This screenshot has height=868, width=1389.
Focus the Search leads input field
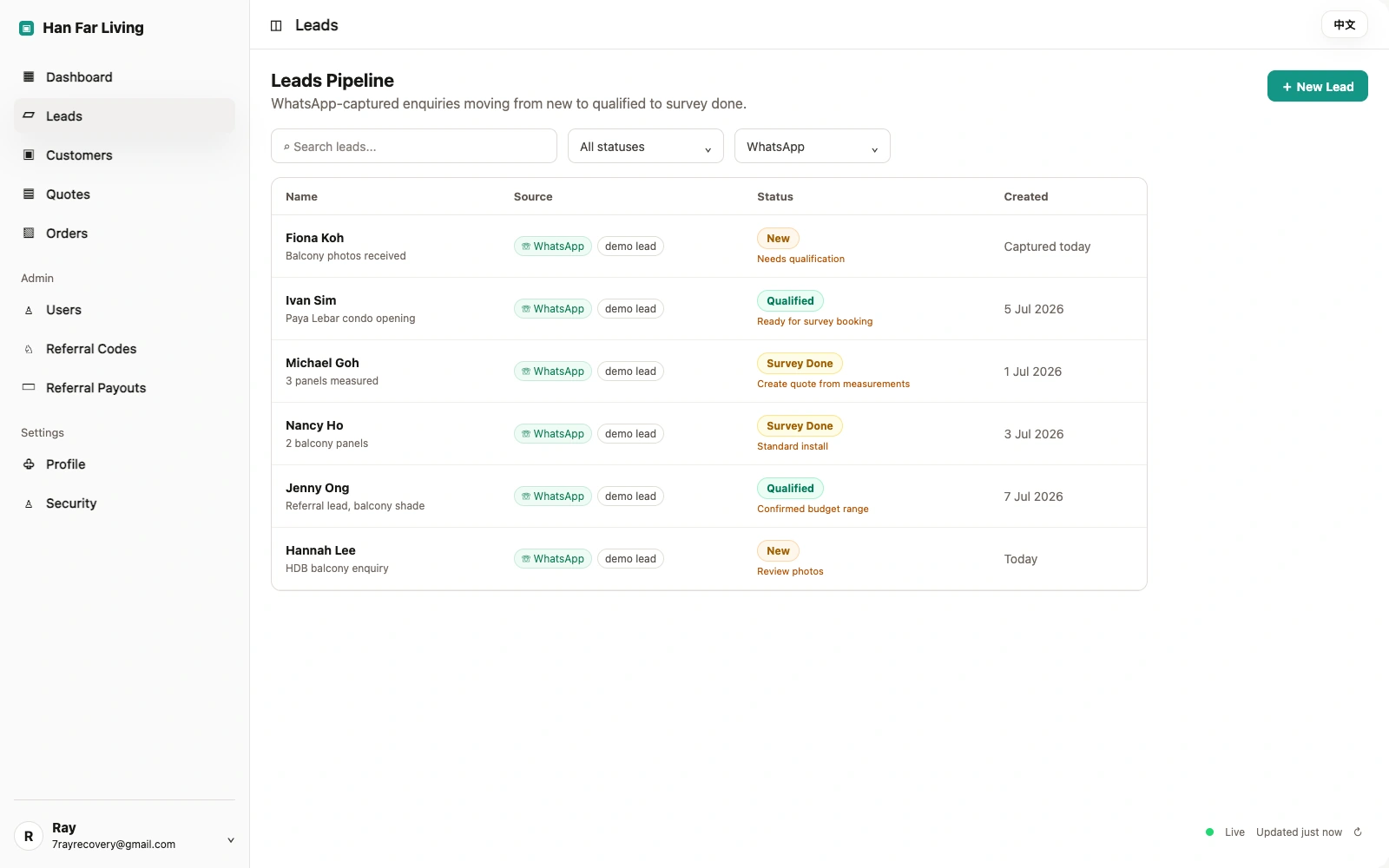pos(414,146)
